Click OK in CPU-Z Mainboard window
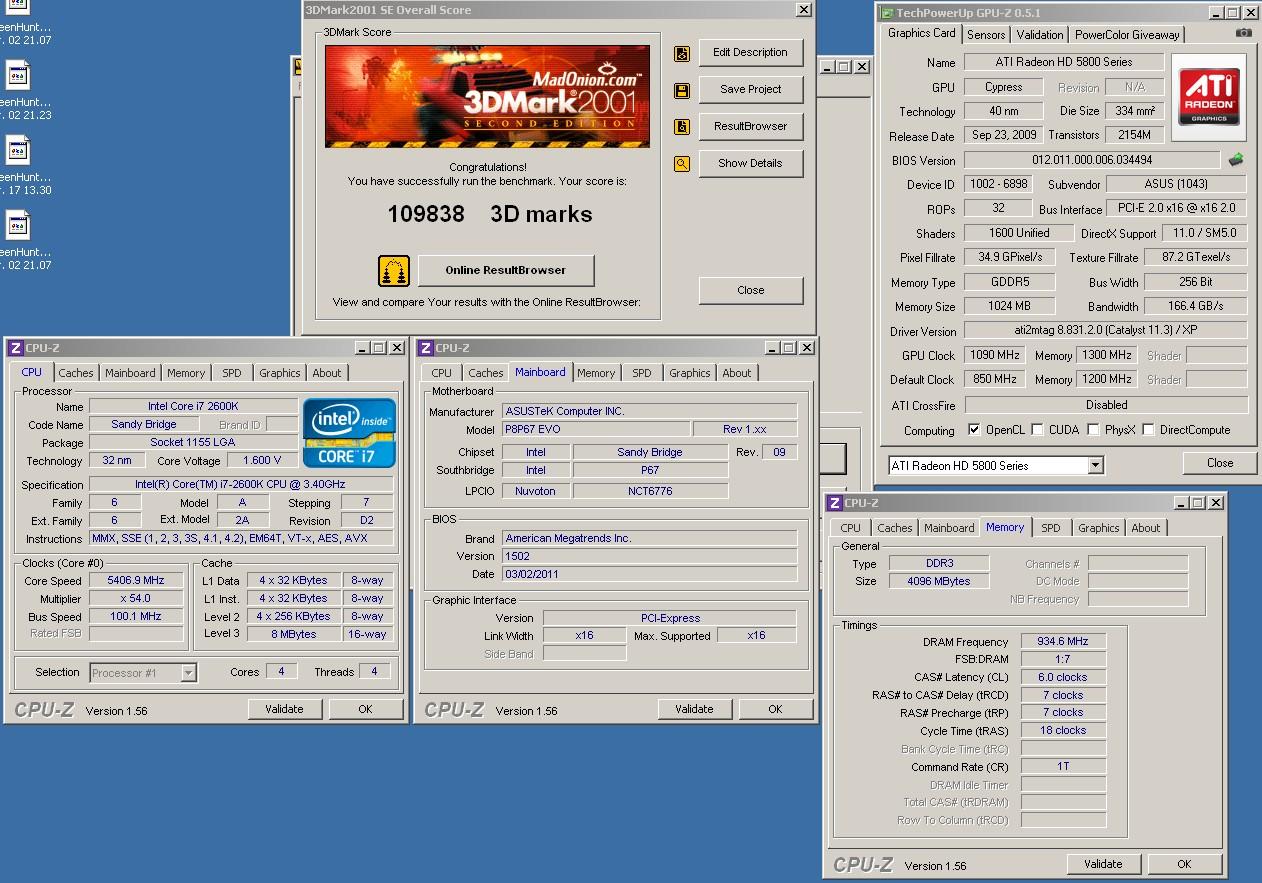Image resolution: width=1262 pixels, height=883 pixels. coord(775,709)
